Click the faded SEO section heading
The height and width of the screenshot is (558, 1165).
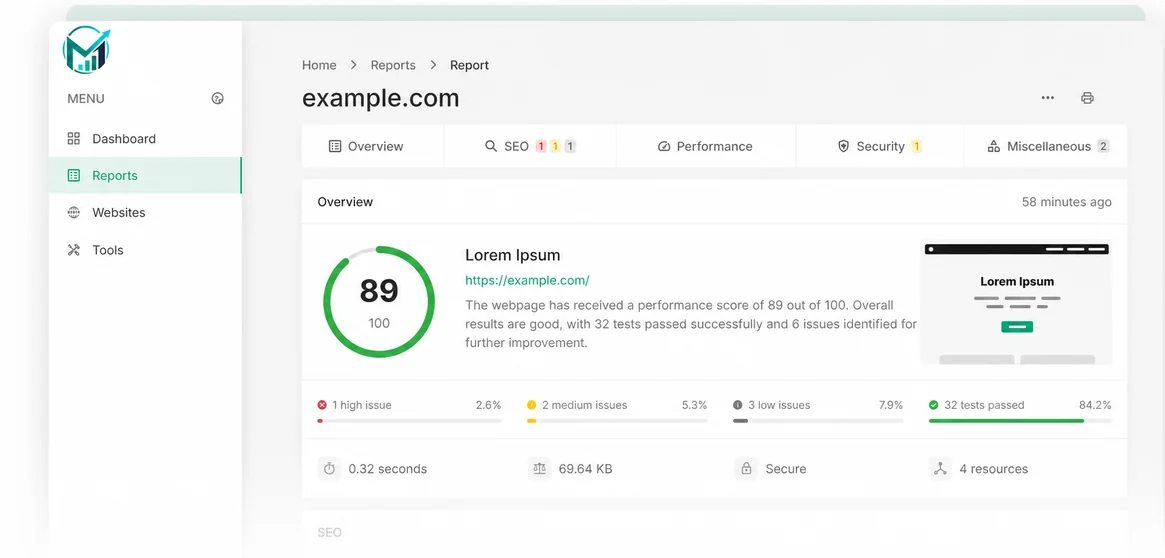click(329, 533)
